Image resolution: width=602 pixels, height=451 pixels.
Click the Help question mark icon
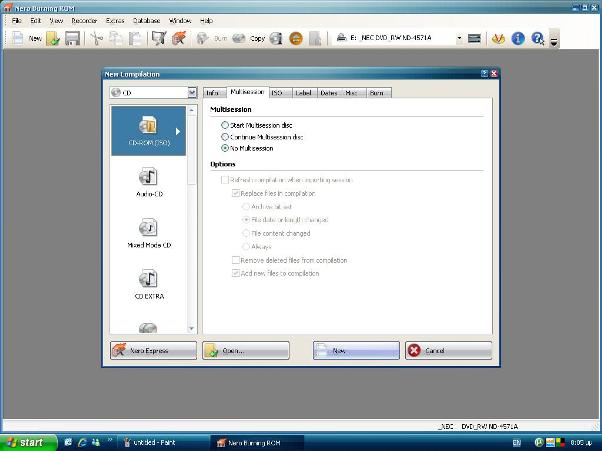(538, 38)
